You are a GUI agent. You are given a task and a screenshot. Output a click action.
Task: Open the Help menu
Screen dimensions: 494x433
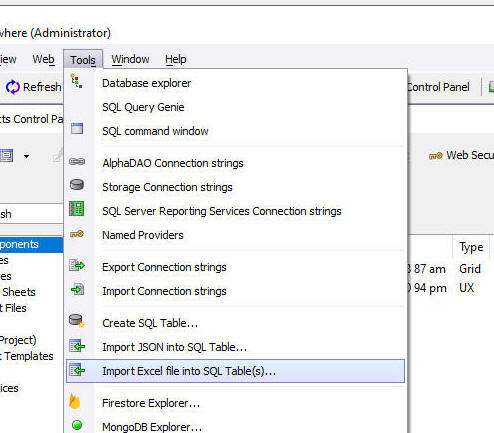tap(175, 59)
